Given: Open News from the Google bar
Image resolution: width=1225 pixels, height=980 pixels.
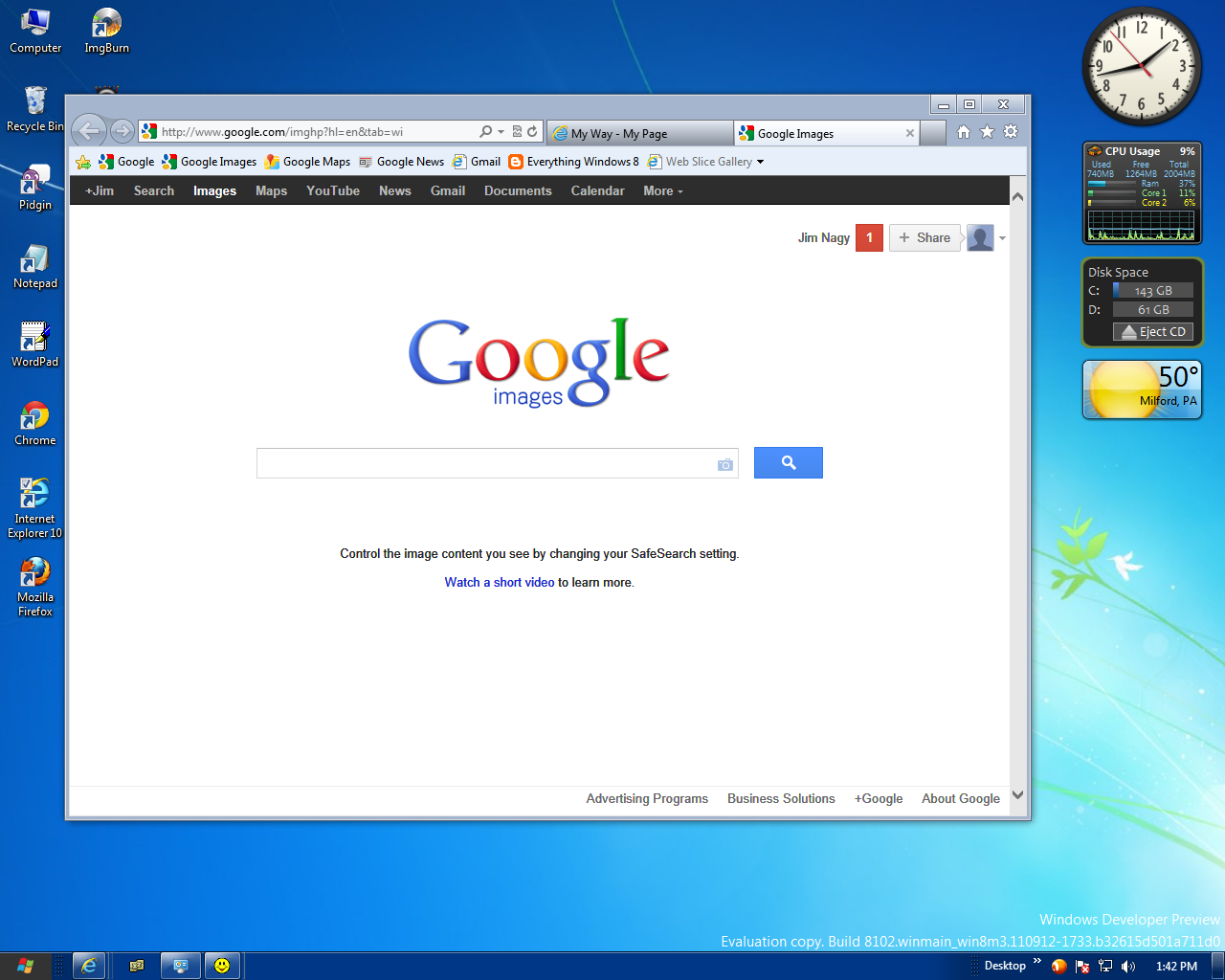Looking at the screenshot, I should tap(394, 190).
